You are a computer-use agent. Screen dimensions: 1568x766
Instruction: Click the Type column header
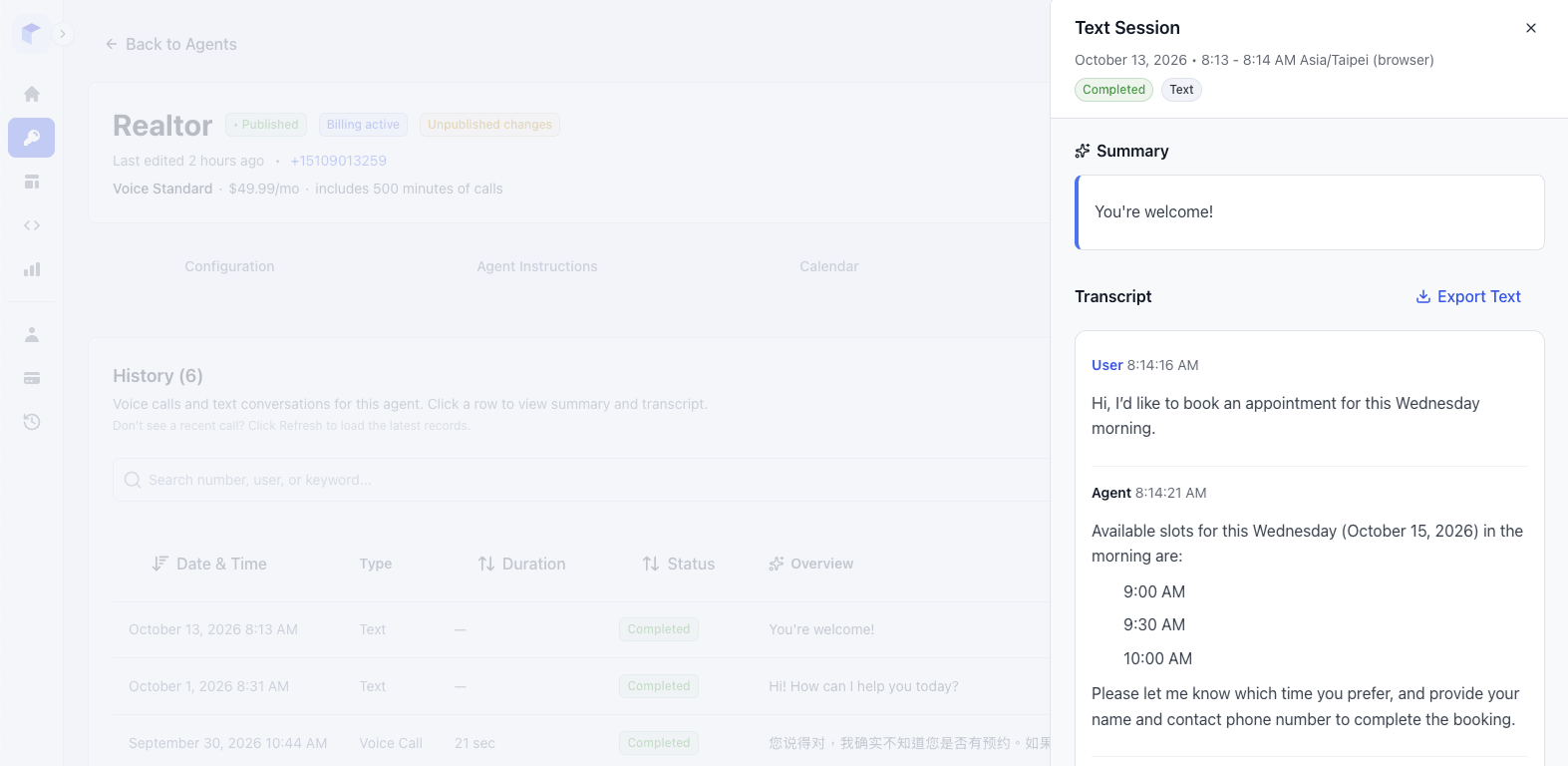[x=376, y=564]
